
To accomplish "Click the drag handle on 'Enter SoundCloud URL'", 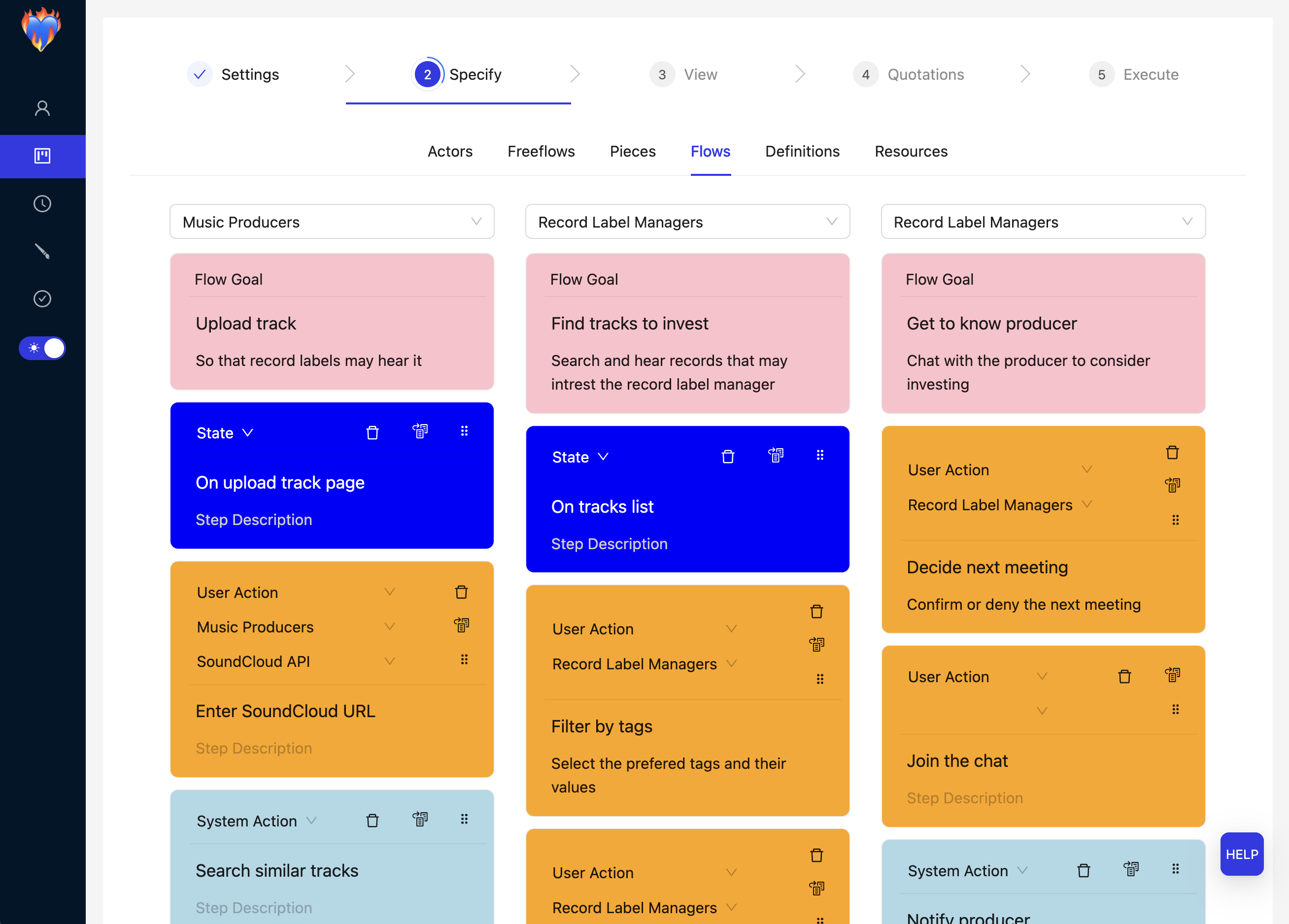I will (464, 659).
